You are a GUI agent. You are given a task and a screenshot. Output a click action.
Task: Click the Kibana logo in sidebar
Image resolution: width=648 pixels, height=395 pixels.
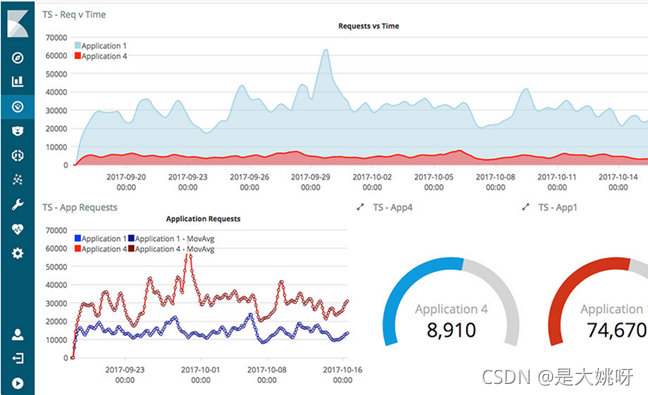18,24
